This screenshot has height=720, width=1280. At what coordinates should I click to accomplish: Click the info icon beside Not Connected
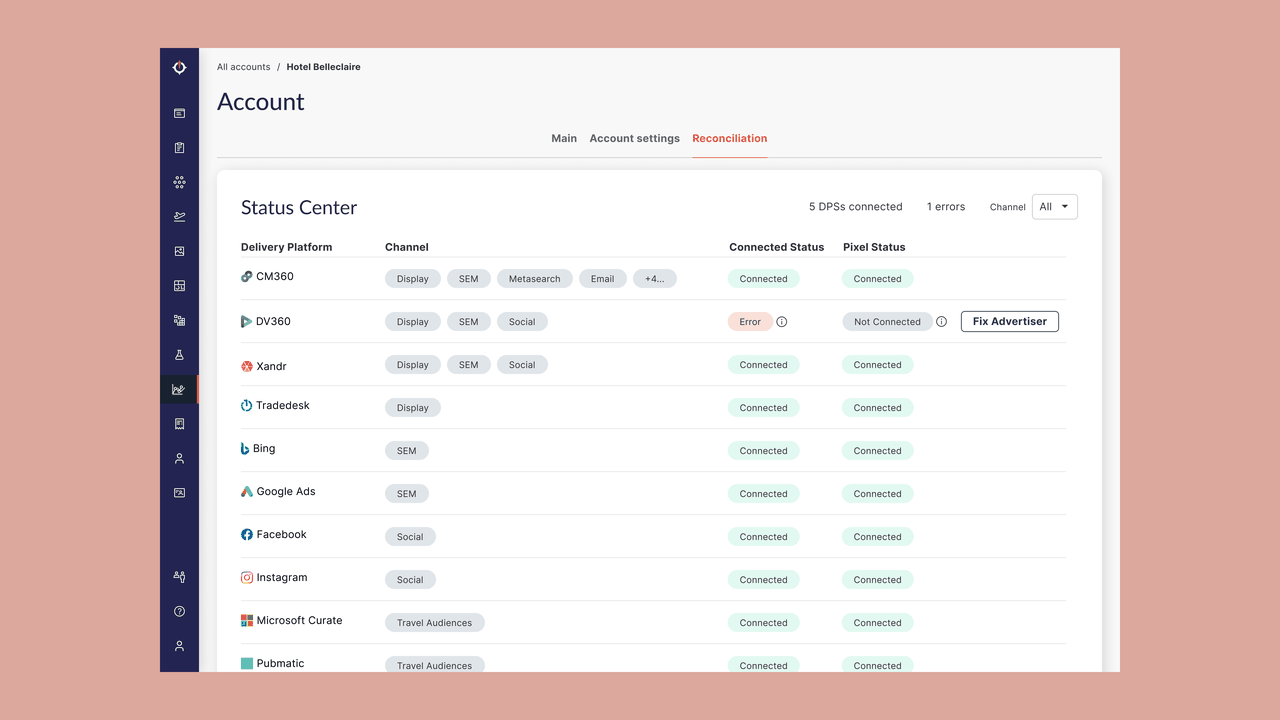coord(941,322)
